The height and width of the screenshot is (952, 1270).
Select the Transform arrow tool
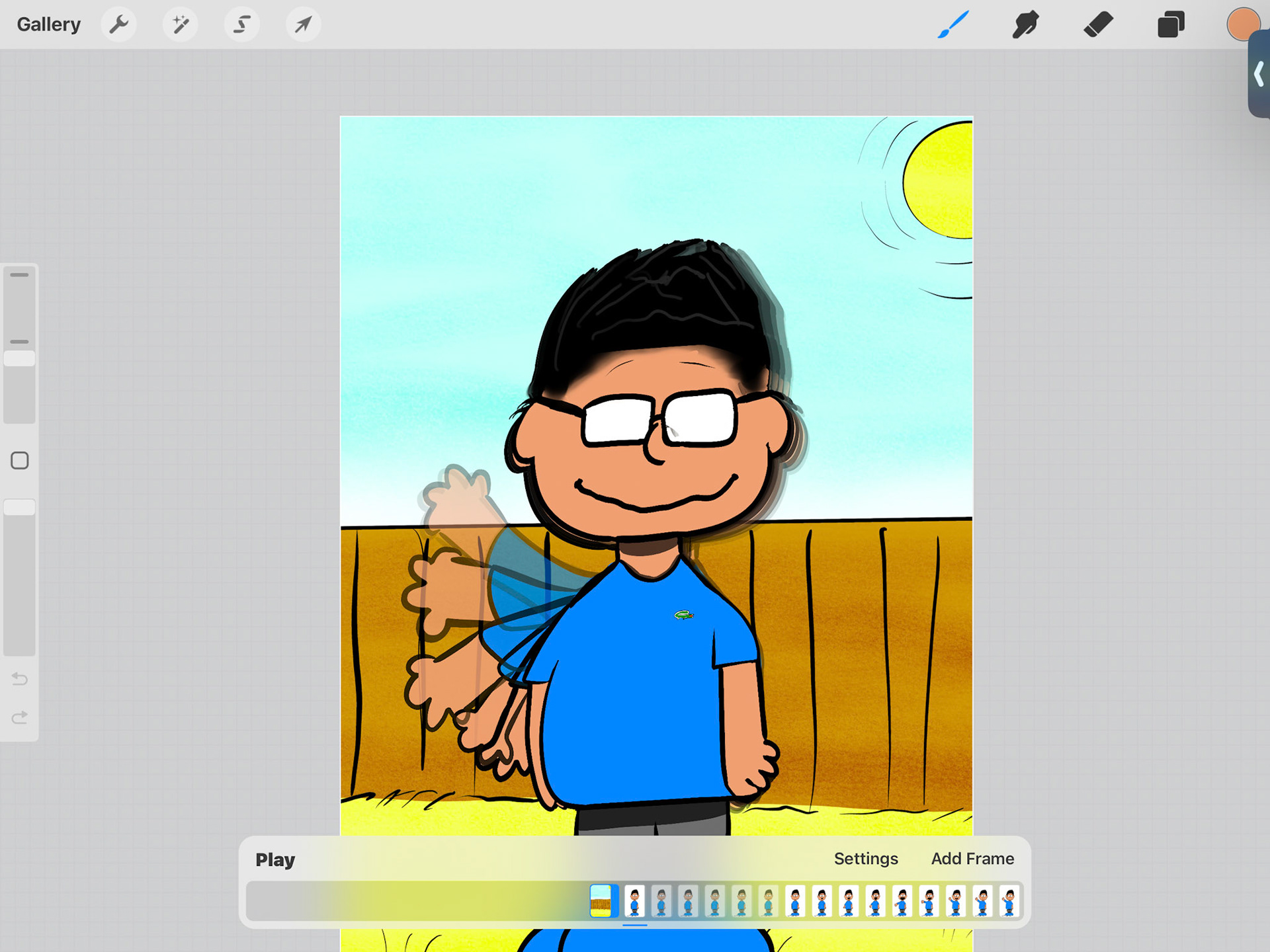[x=303, y=24]
